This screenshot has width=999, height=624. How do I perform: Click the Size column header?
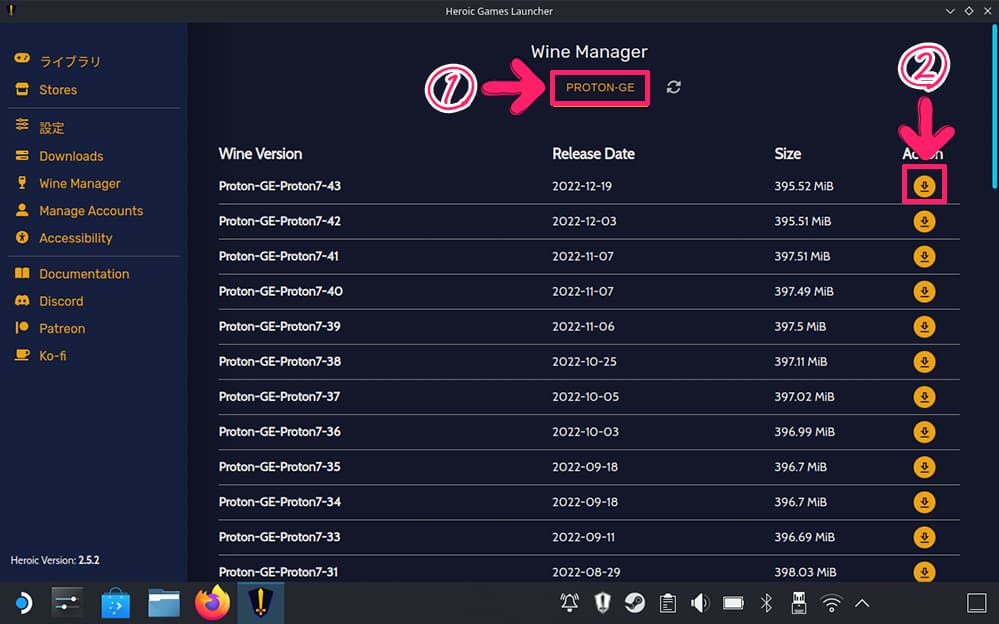787,154
